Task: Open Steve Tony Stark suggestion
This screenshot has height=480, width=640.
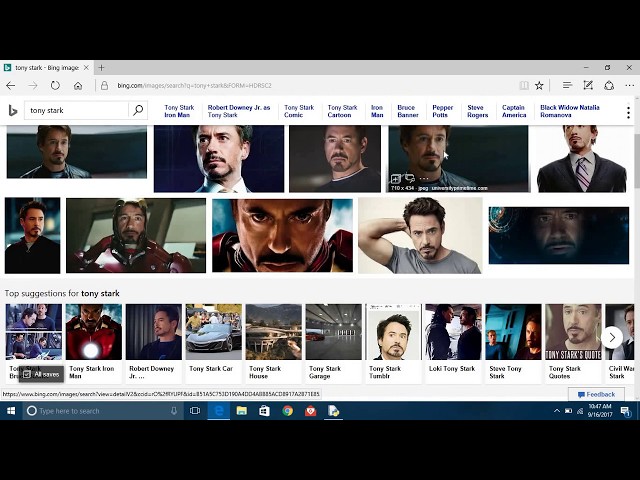Action: 513,343
